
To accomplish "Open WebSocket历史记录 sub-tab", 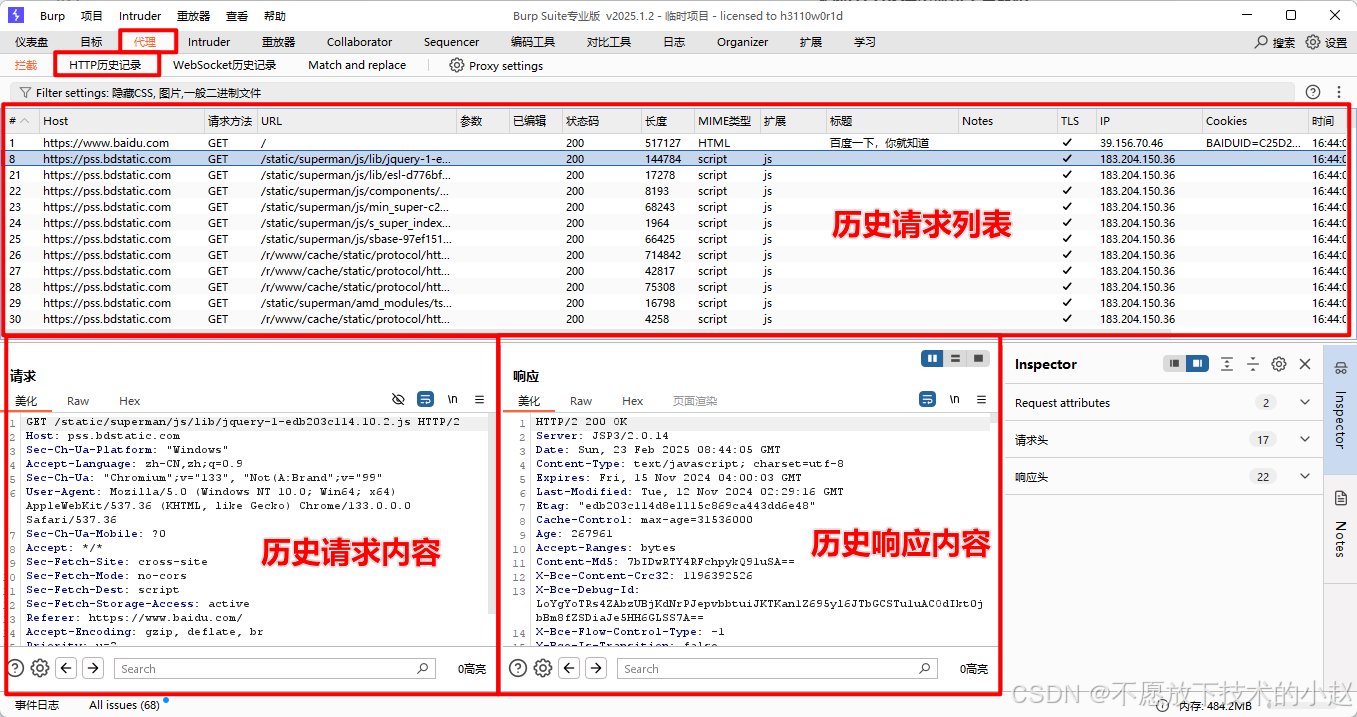I will [x=224, y=65].
